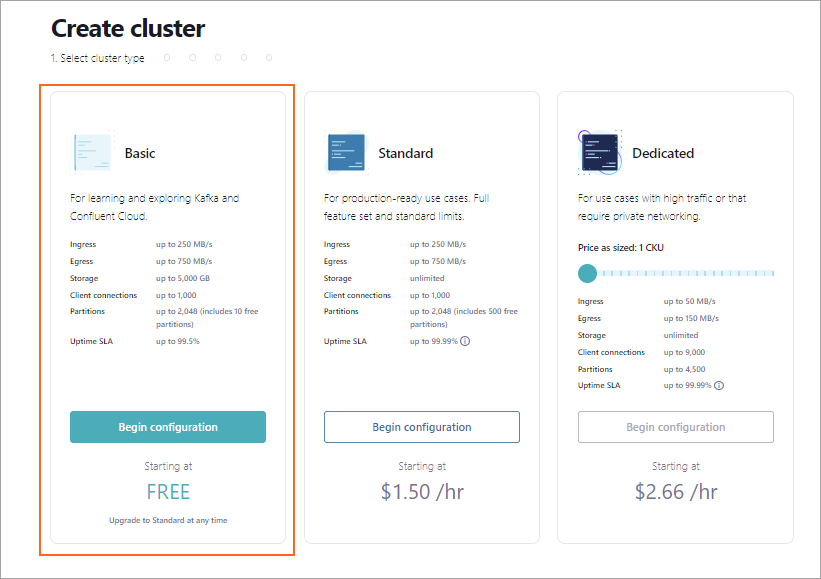The image size is (821, 579).
Task: Click the 'Create cluster' heading
Action: tap(128, 29)
